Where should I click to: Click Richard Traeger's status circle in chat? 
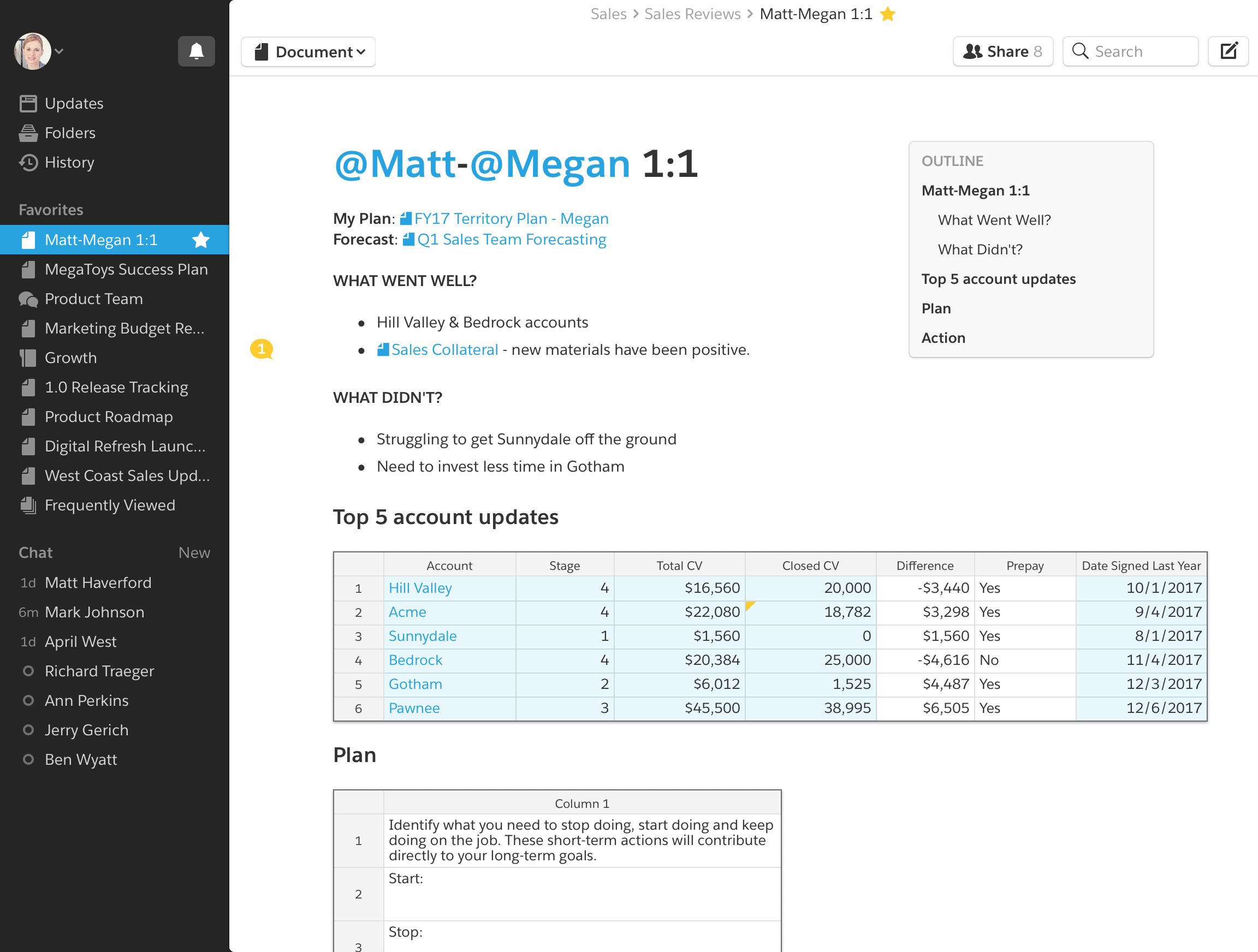(28, 671)
